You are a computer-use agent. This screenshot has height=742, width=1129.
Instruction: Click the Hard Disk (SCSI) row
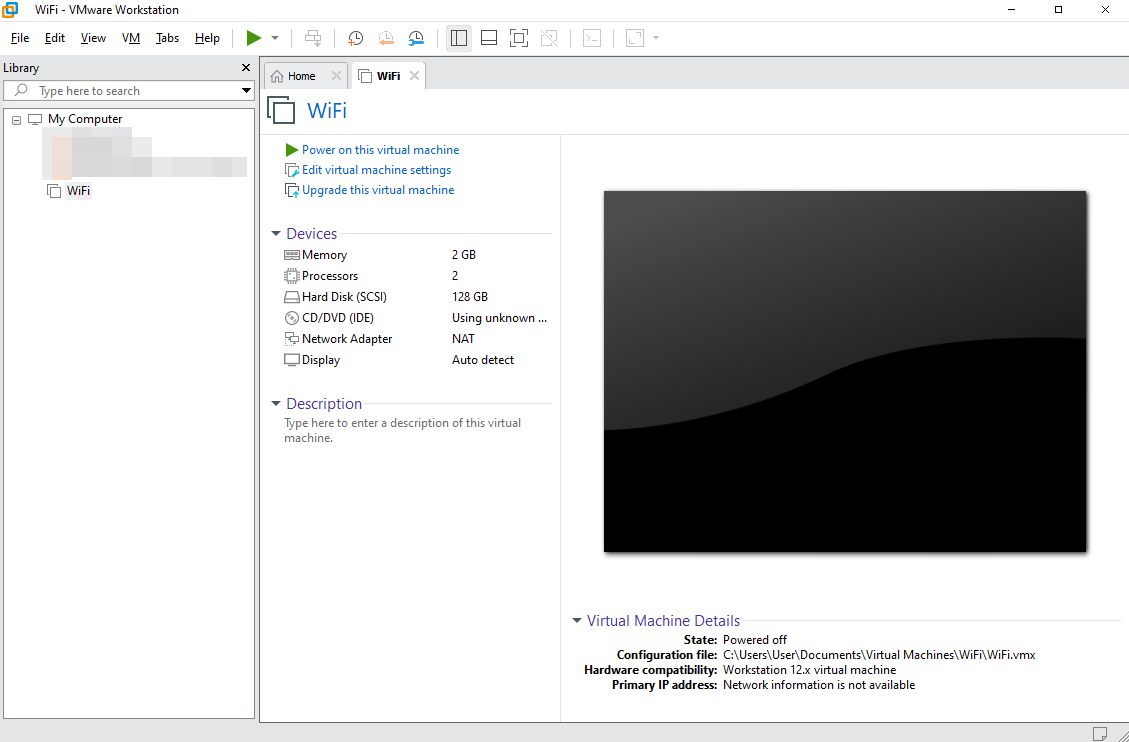tap(416, 297)
